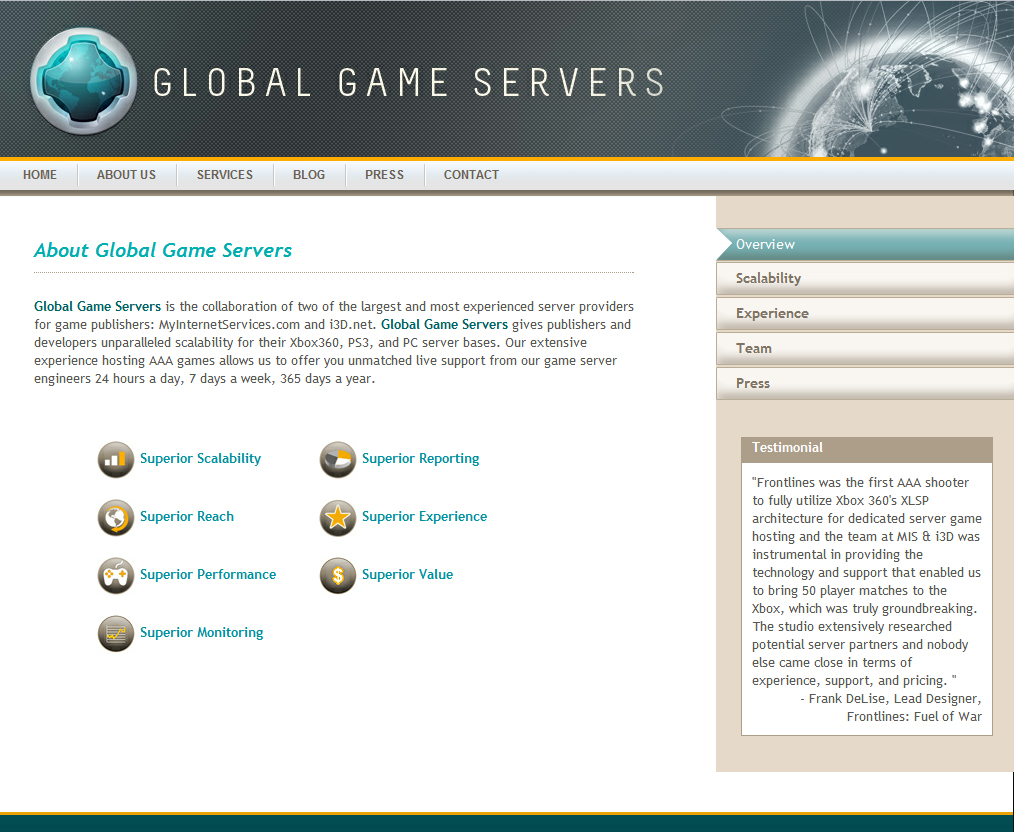Open the BLOG navigation item

tap(308, 175)
